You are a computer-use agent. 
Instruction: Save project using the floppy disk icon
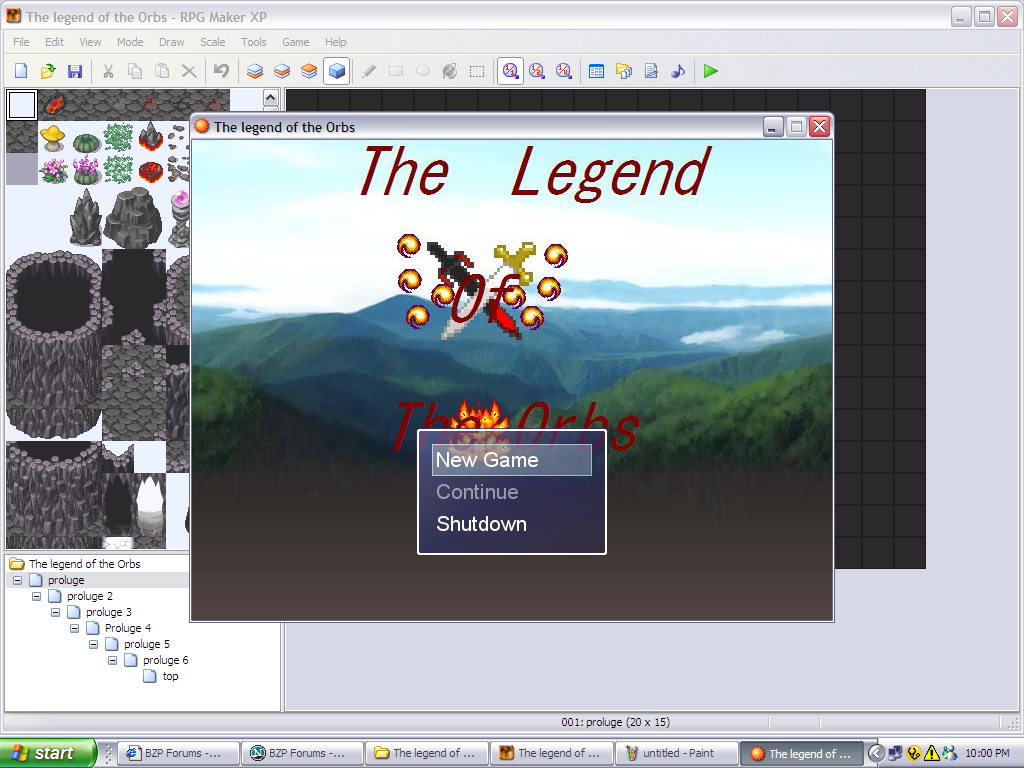click(74, 71)
